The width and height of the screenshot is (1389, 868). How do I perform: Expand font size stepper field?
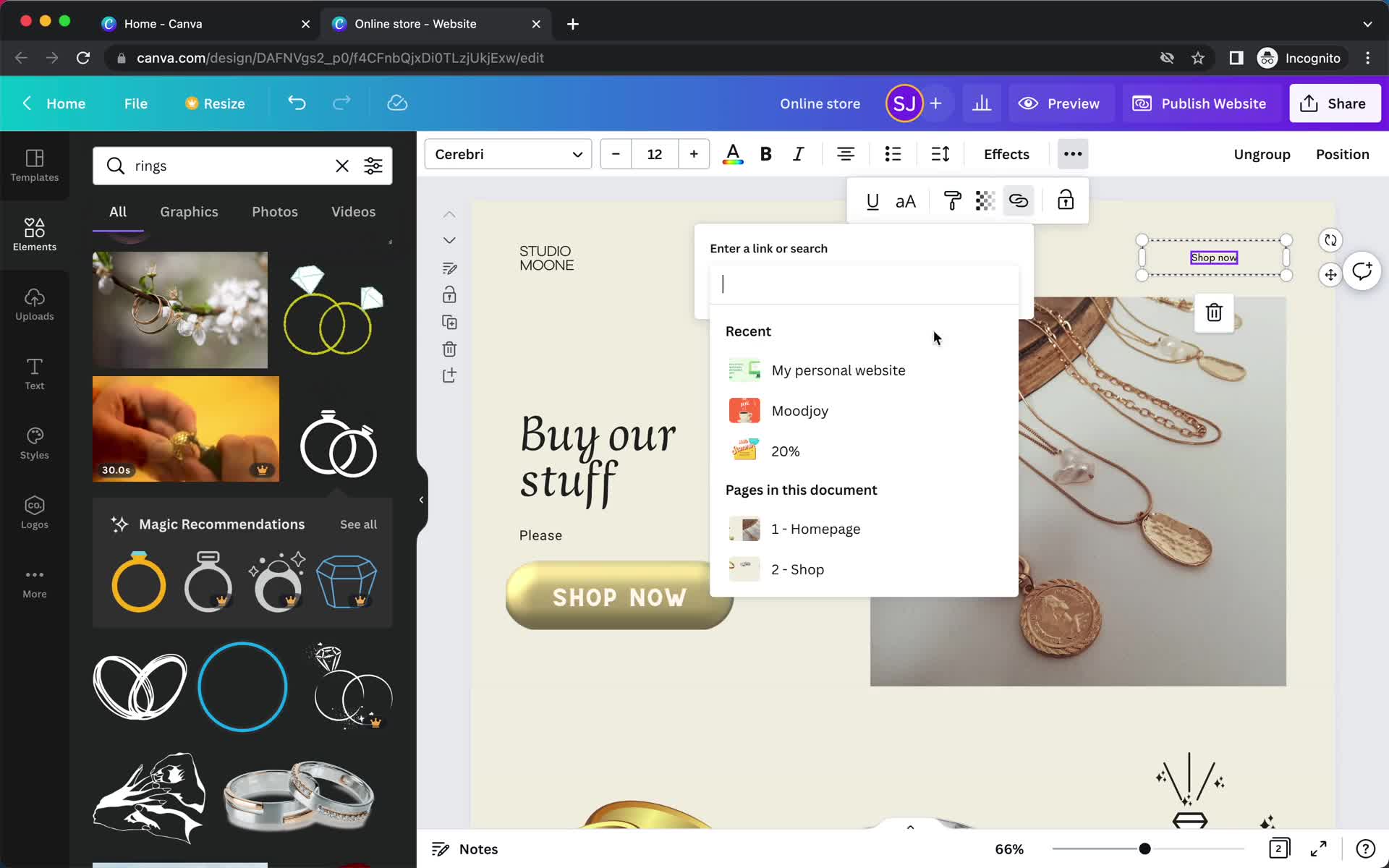(x=693, y=154)
